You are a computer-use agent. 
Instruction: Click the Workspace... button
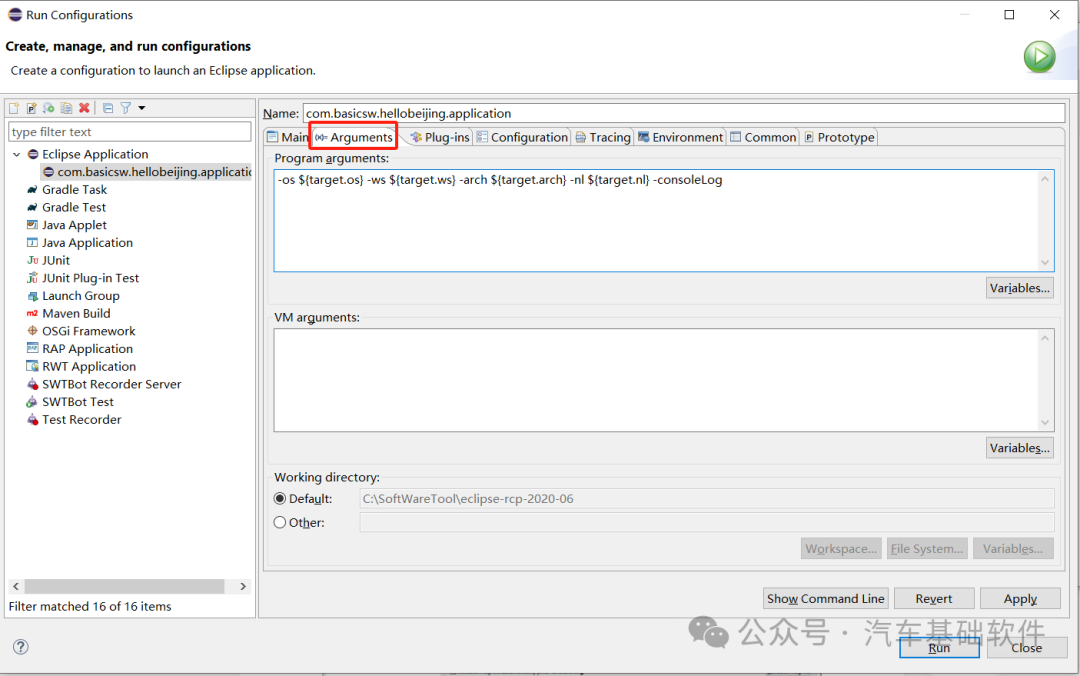click(x=841, y=549)
